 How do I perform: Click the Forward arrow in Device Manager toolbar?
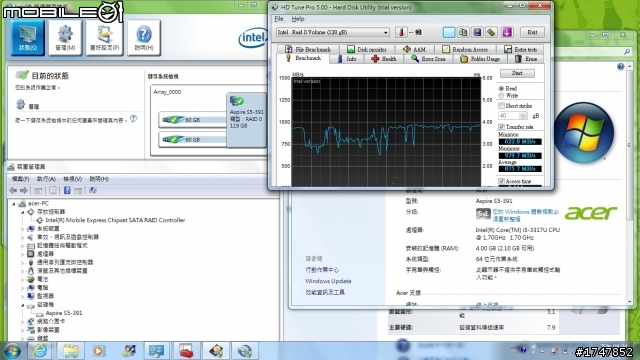[24, 191]
